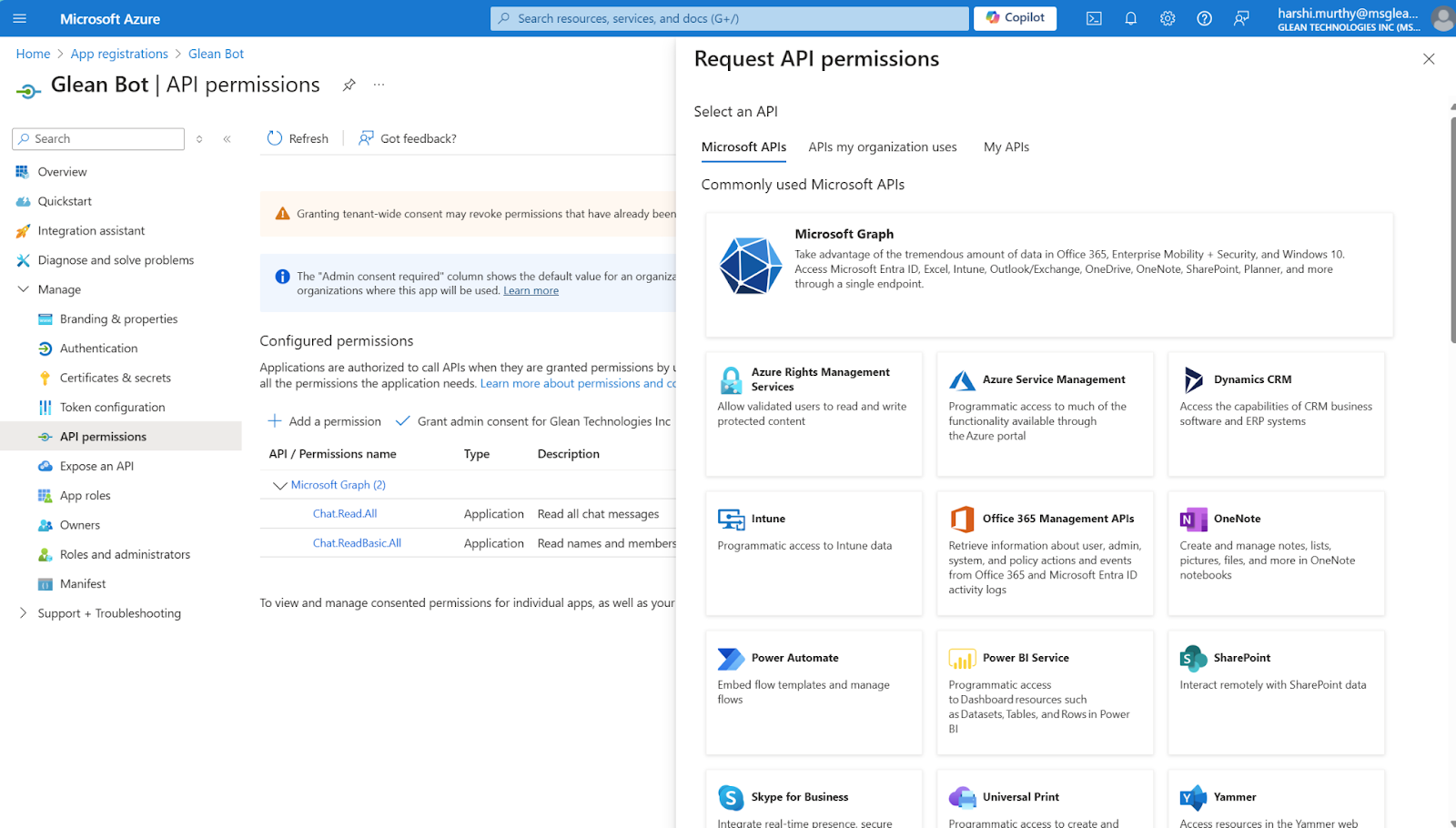Expand Support + Troubleshooting section
The image size is (1456, 828).
[x=24, y=613]
